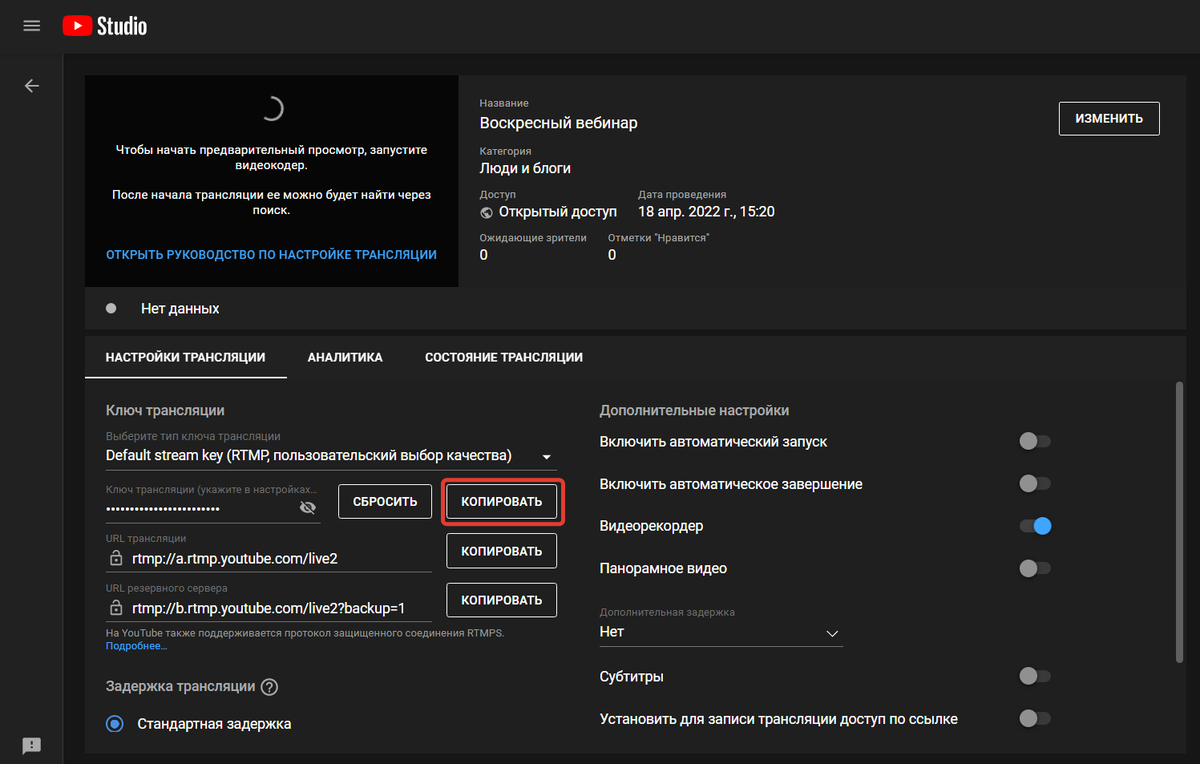The height and width of the screenshot is (764, 1200).
Task: Toggle Включить автоматическое завершение switch
Action: point(1034,484)
